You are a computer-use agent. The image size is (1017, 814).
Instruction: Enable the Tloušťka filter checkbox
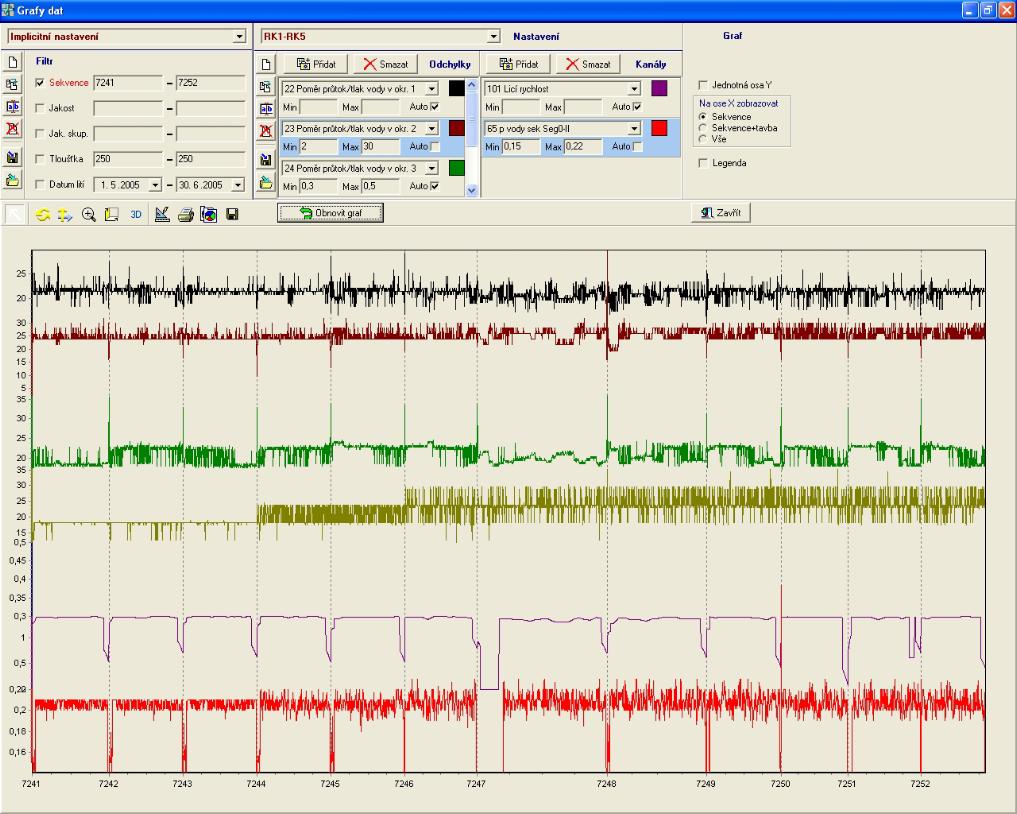(x=40, y=159)
